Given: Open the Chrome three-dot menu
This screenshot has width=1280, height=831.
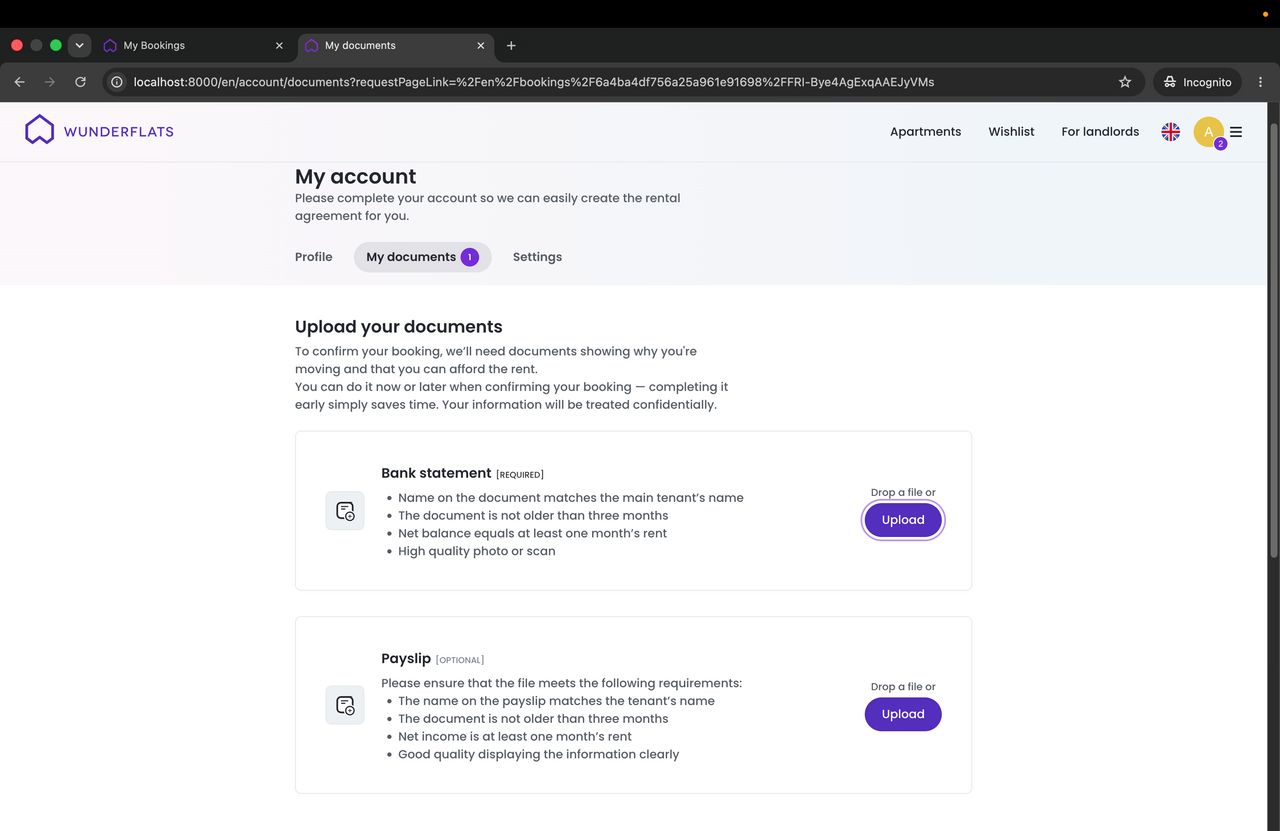Looking at the screenshot, I should point(1260,82).
